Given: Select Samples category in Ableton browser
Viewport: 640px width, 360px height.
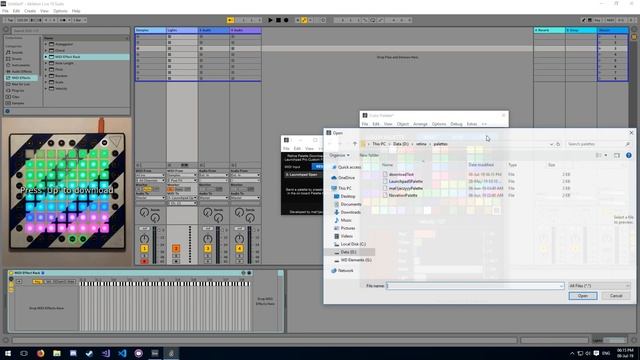Looking at the screenshot, I should [x=18, y=103].
